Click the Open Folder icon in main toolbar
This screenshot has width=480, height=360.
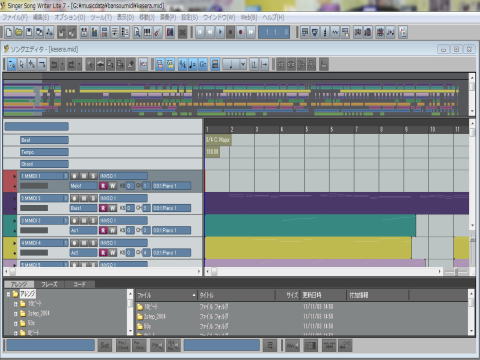[x=19, y=32]
